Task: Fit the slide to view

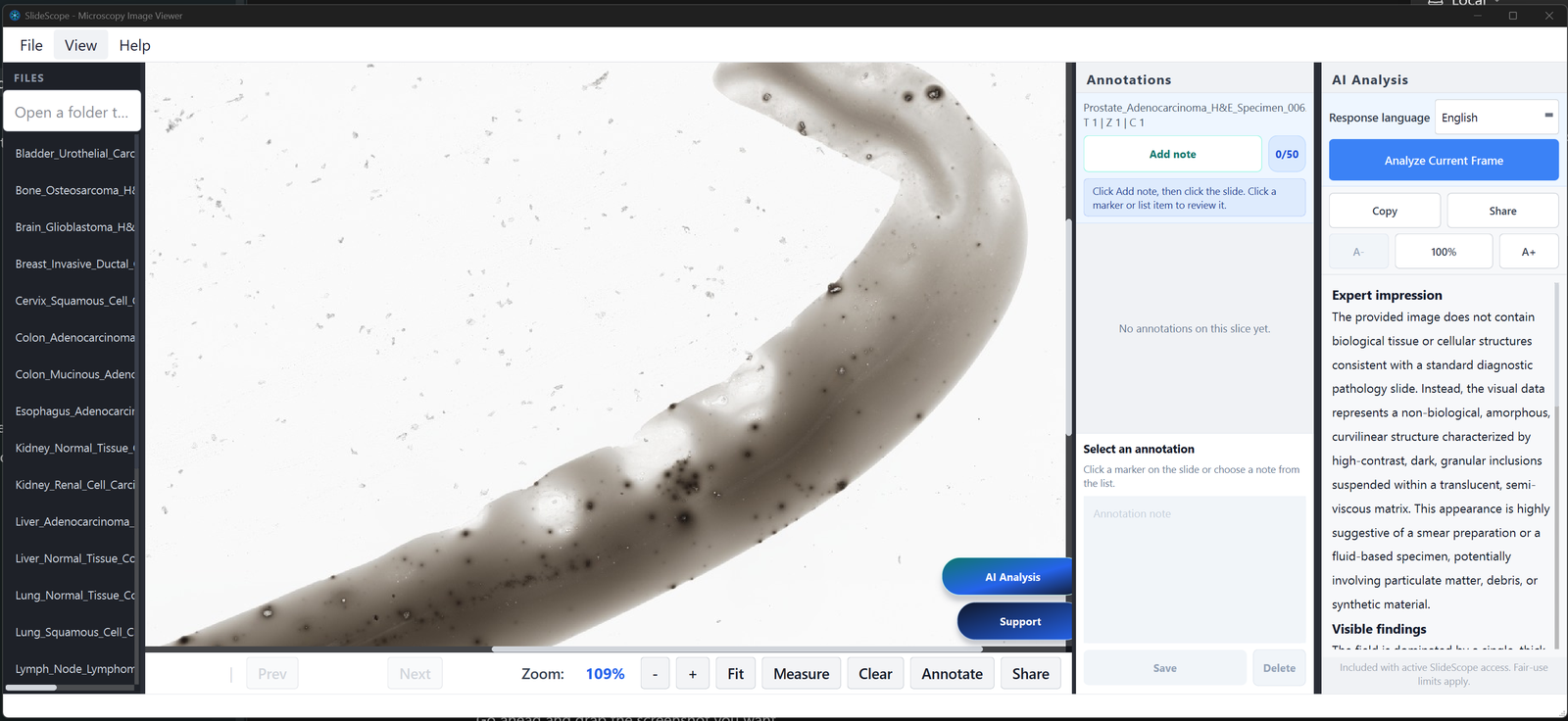Action: coord(735,674)
